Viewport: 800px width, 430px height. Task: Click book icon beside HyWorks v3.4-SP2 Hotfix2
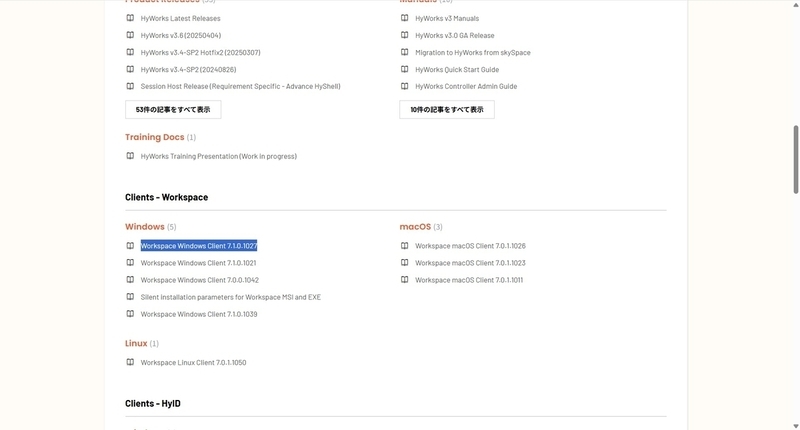pos(130,52)
